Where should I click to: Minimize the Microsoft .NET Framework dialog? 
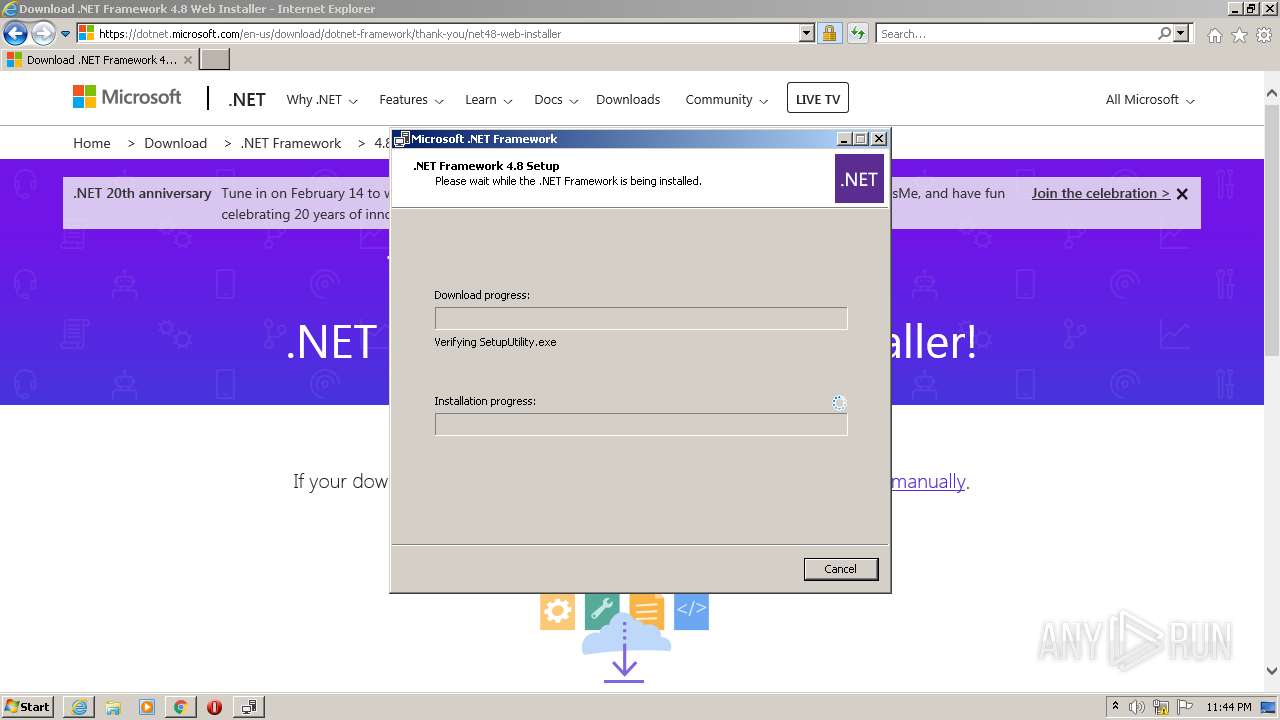point(844,139)
